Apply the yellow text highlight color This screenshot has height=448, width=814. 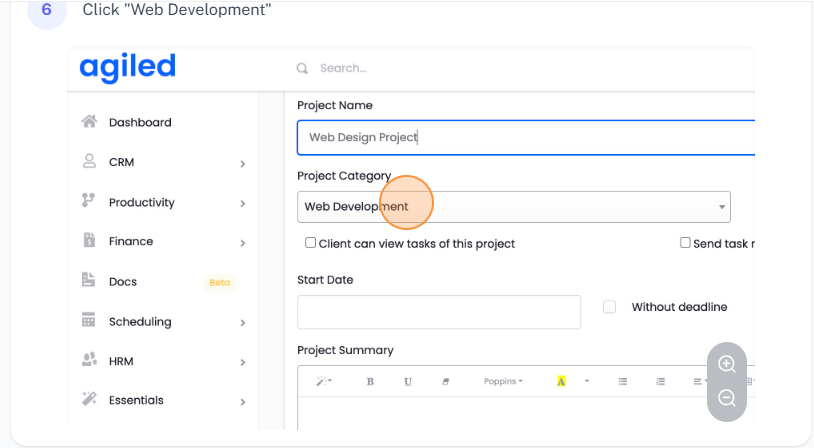point(561,381)
